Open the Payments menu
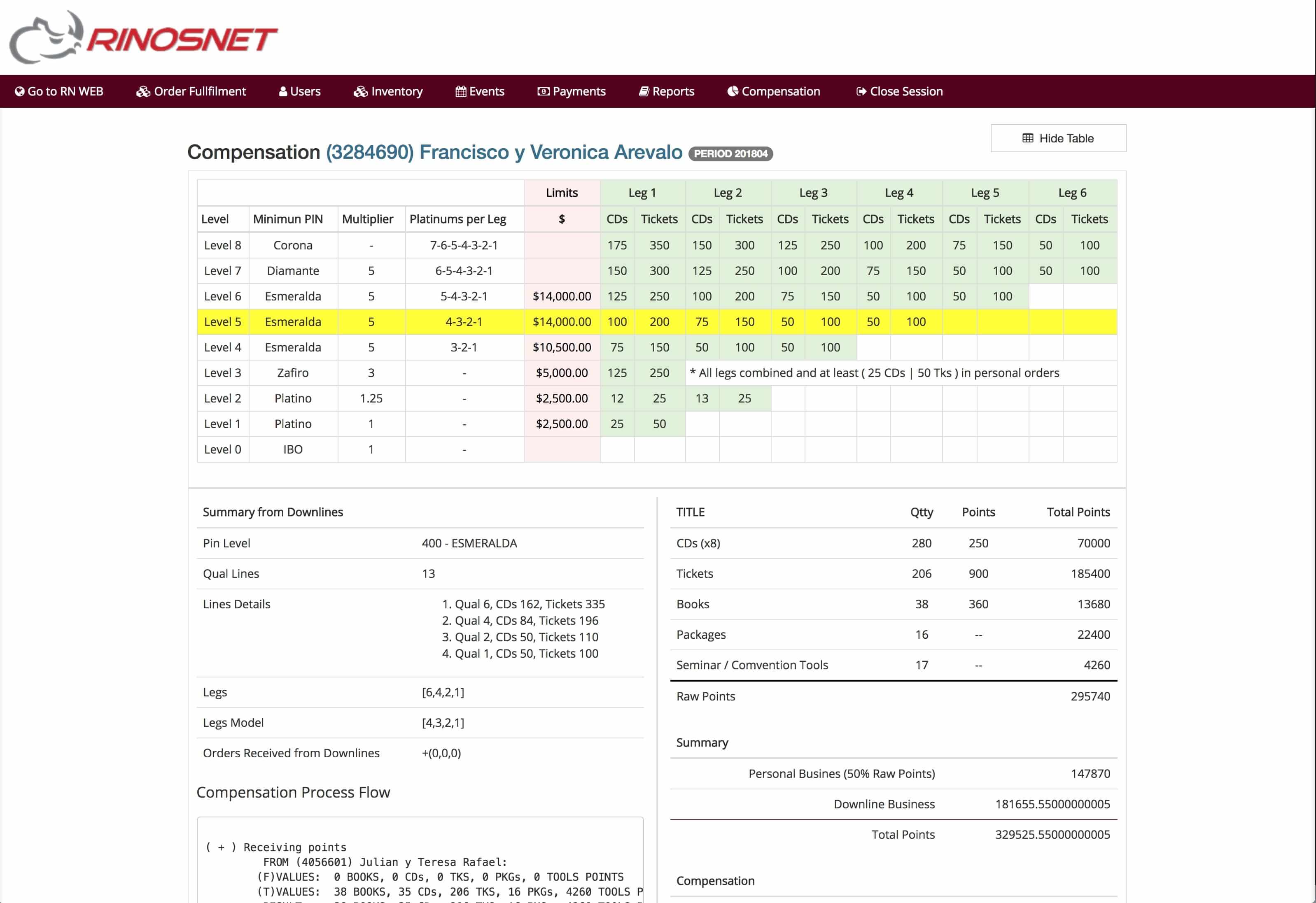 pyautogui.click(x=572, y=91)
